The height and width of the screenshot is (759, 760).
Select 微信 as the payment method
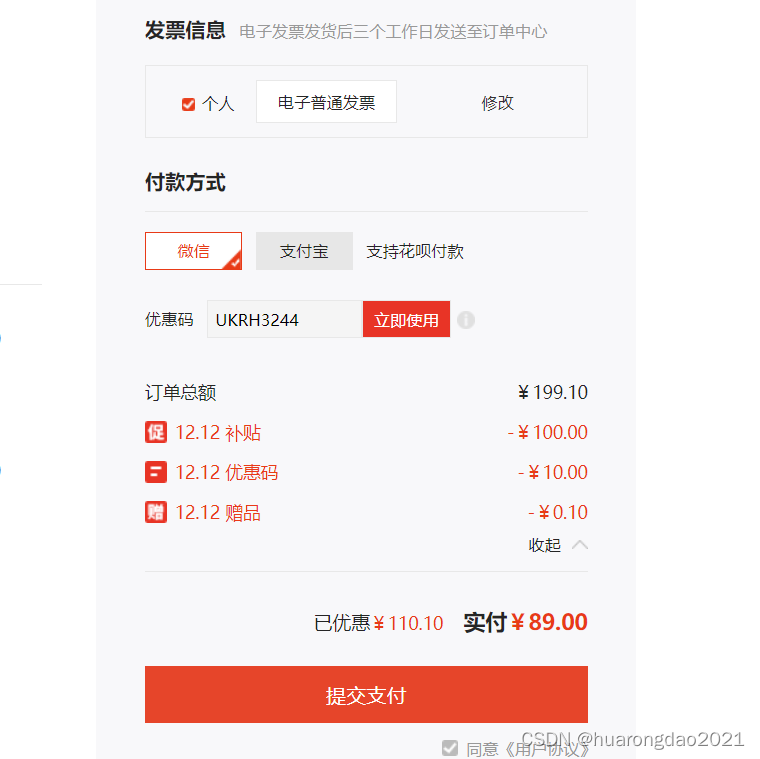[194, 251]
